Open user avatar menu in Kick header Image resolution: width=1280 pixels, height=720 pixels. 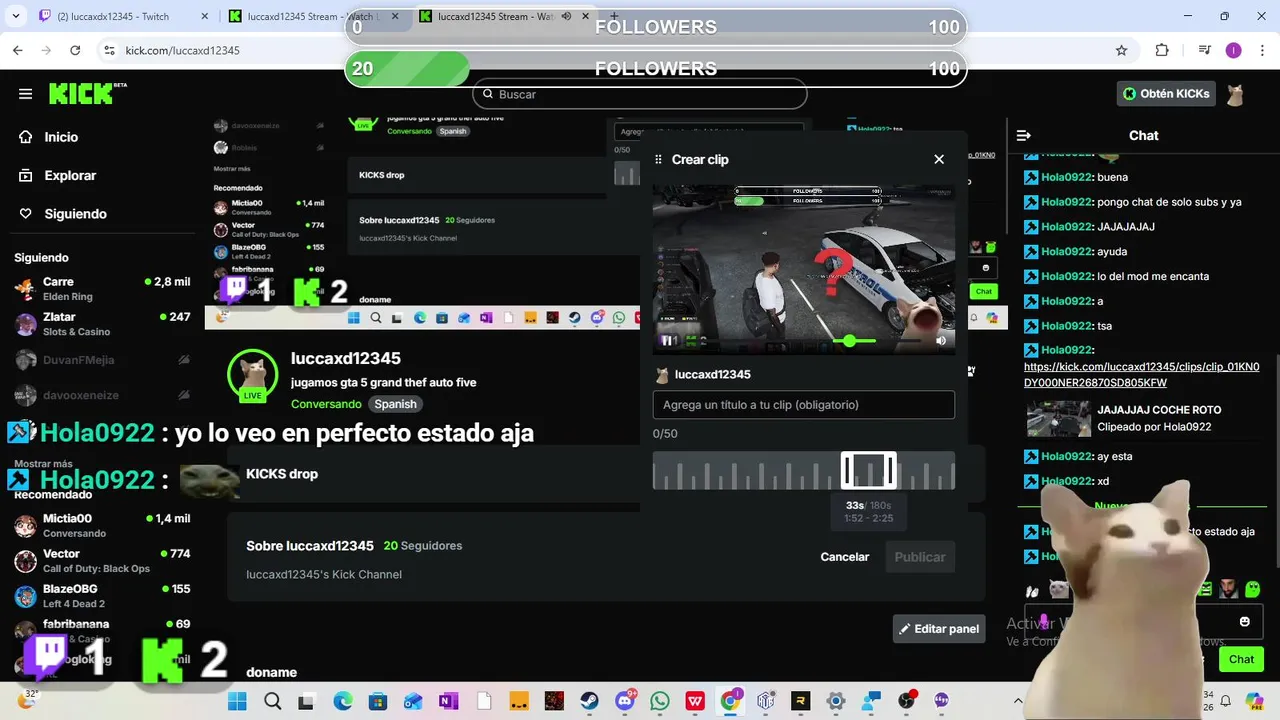(x=1235, y=94)
